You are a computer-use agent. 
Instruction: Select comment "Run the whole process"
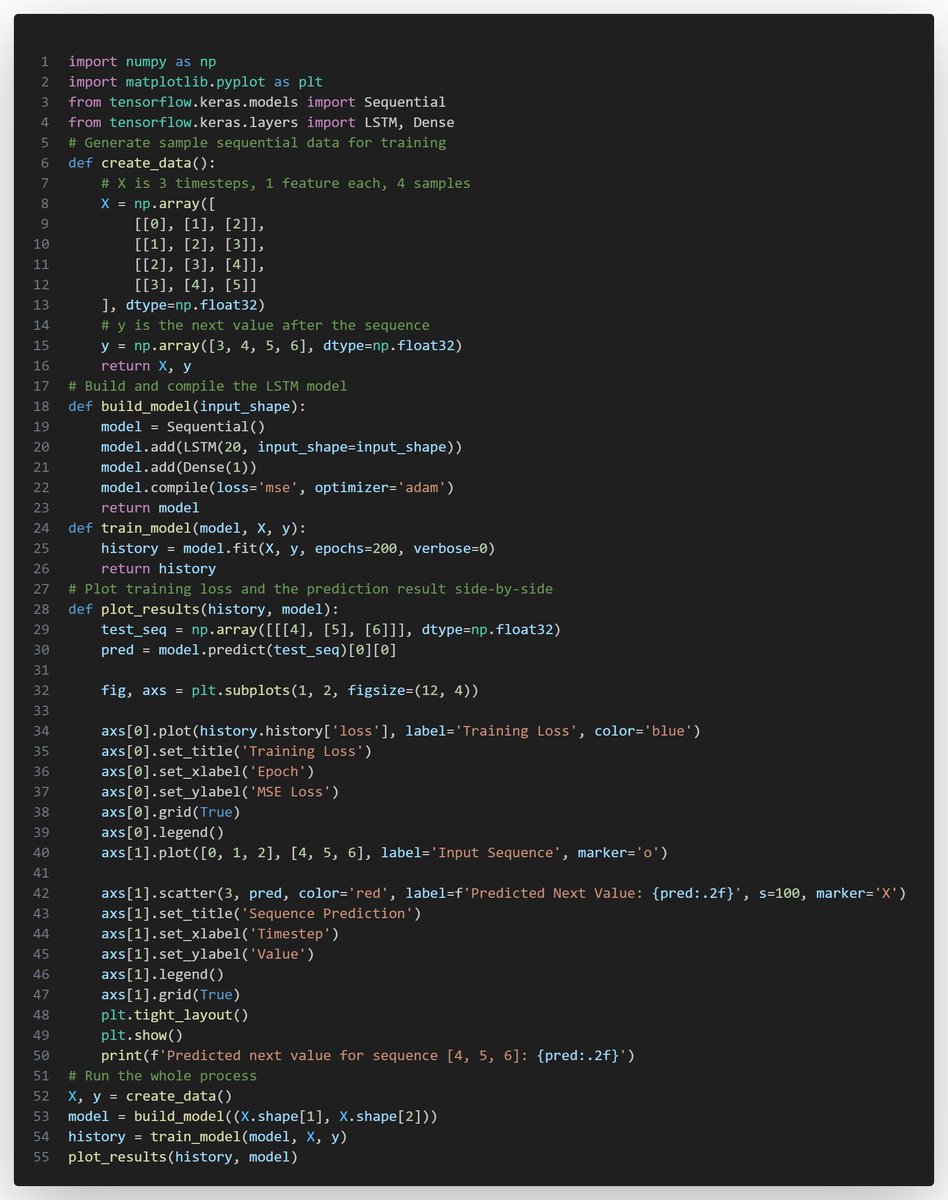pyautogui.click(x=162, y=1075)
